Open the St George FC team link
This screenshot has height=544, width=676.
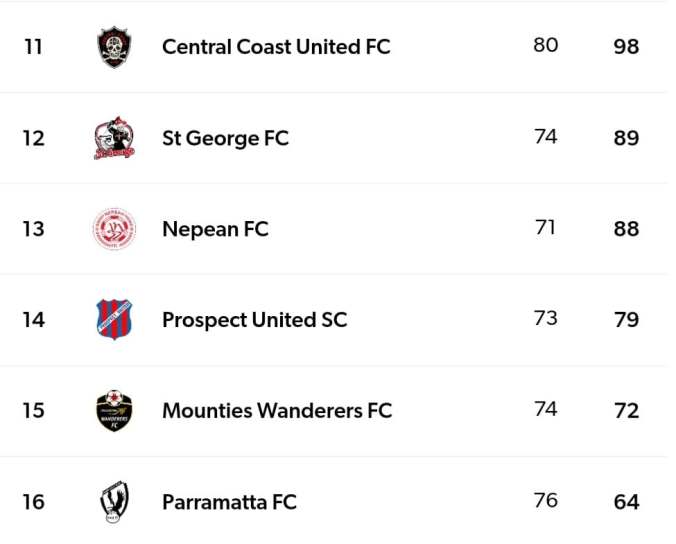[x=225, y=138]
